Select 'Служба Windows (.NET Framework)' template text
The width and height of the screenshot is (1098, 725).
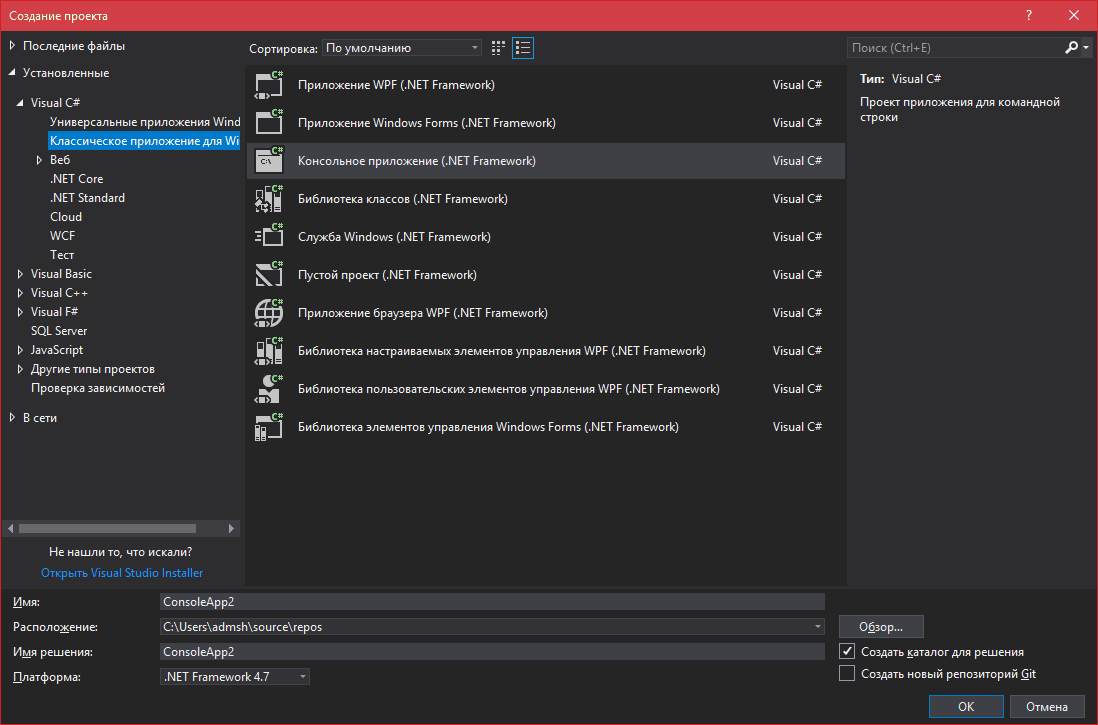[394, 237]
